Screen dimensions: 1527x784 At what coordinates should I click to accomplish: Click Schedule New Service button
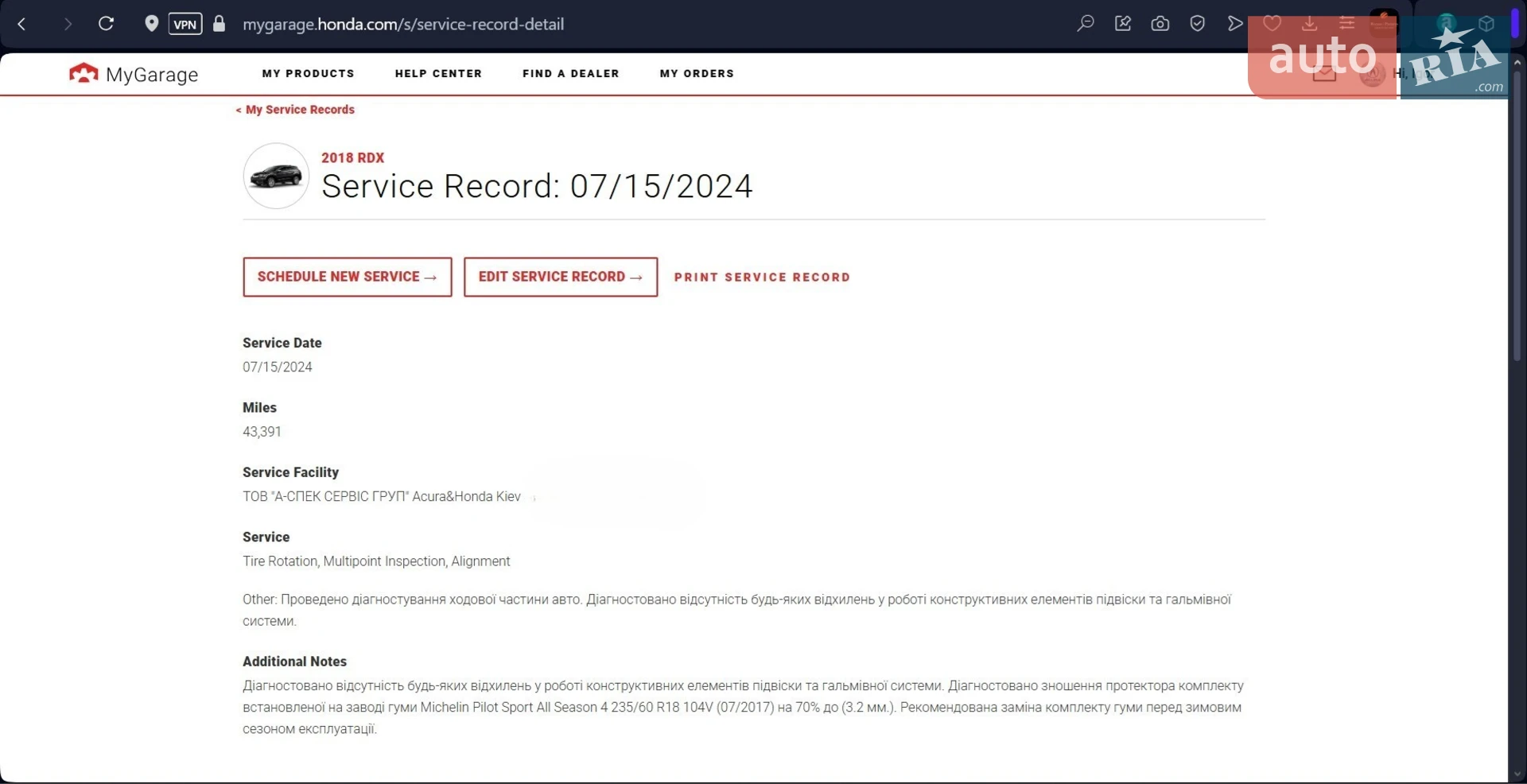point(348,277)
